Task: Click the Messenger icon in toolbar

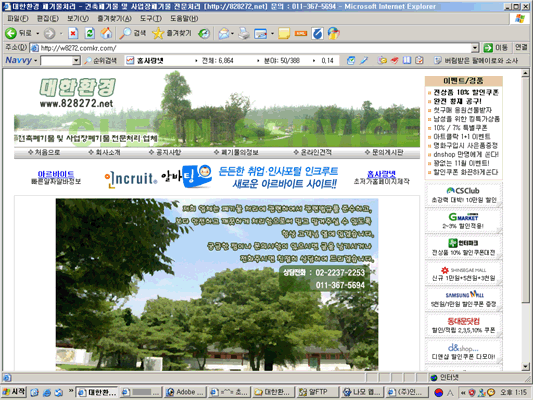Action: [x=334, y=33]
